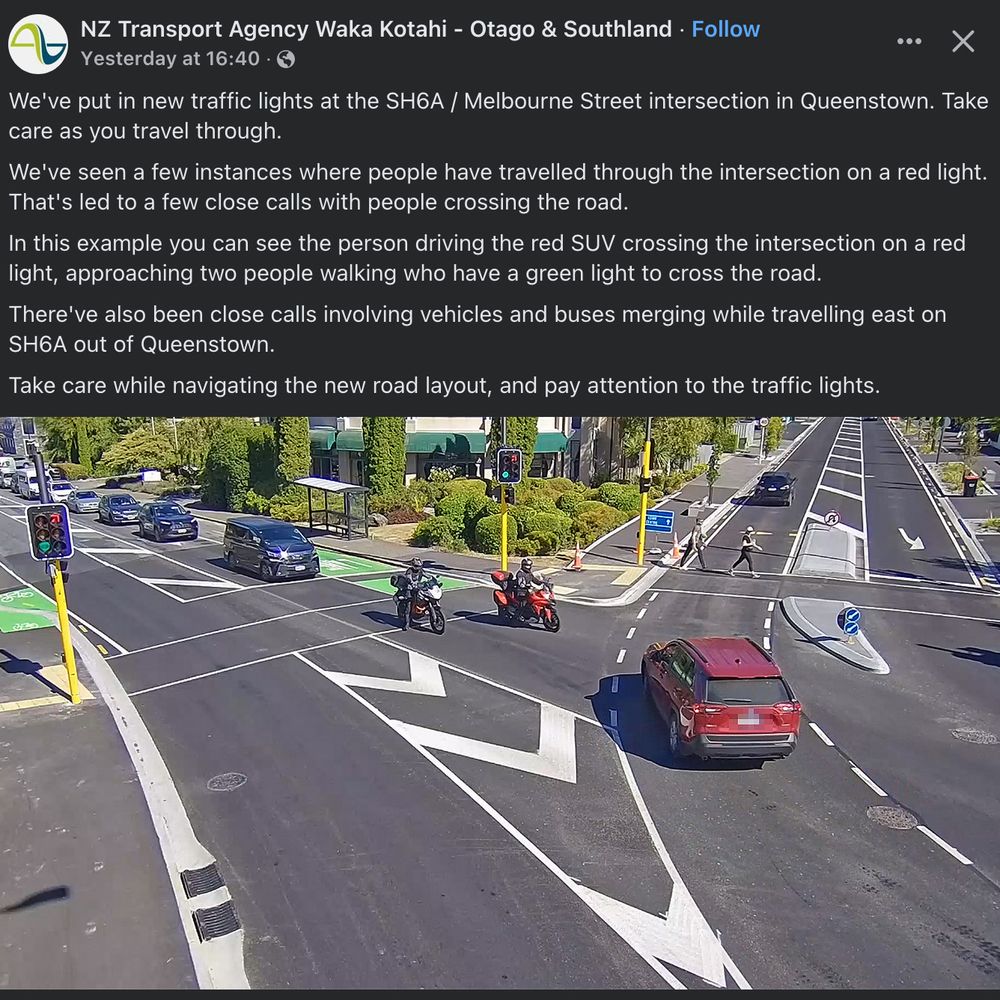Click the blue rectangular sign on yellow pole
Viewport: 1000px width, 1000px height.
pos(659,521)
